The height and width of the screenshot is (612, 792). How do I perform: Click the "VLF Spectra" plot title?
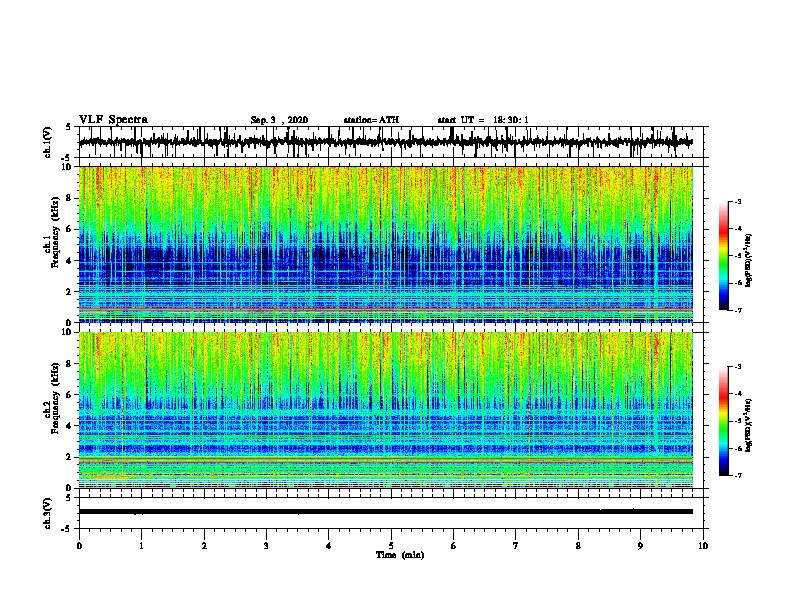coord(113,120)
